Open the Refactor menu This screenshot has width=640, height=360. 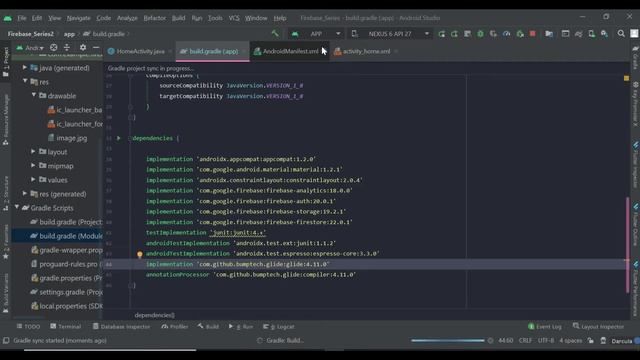(x=155, y=18)
